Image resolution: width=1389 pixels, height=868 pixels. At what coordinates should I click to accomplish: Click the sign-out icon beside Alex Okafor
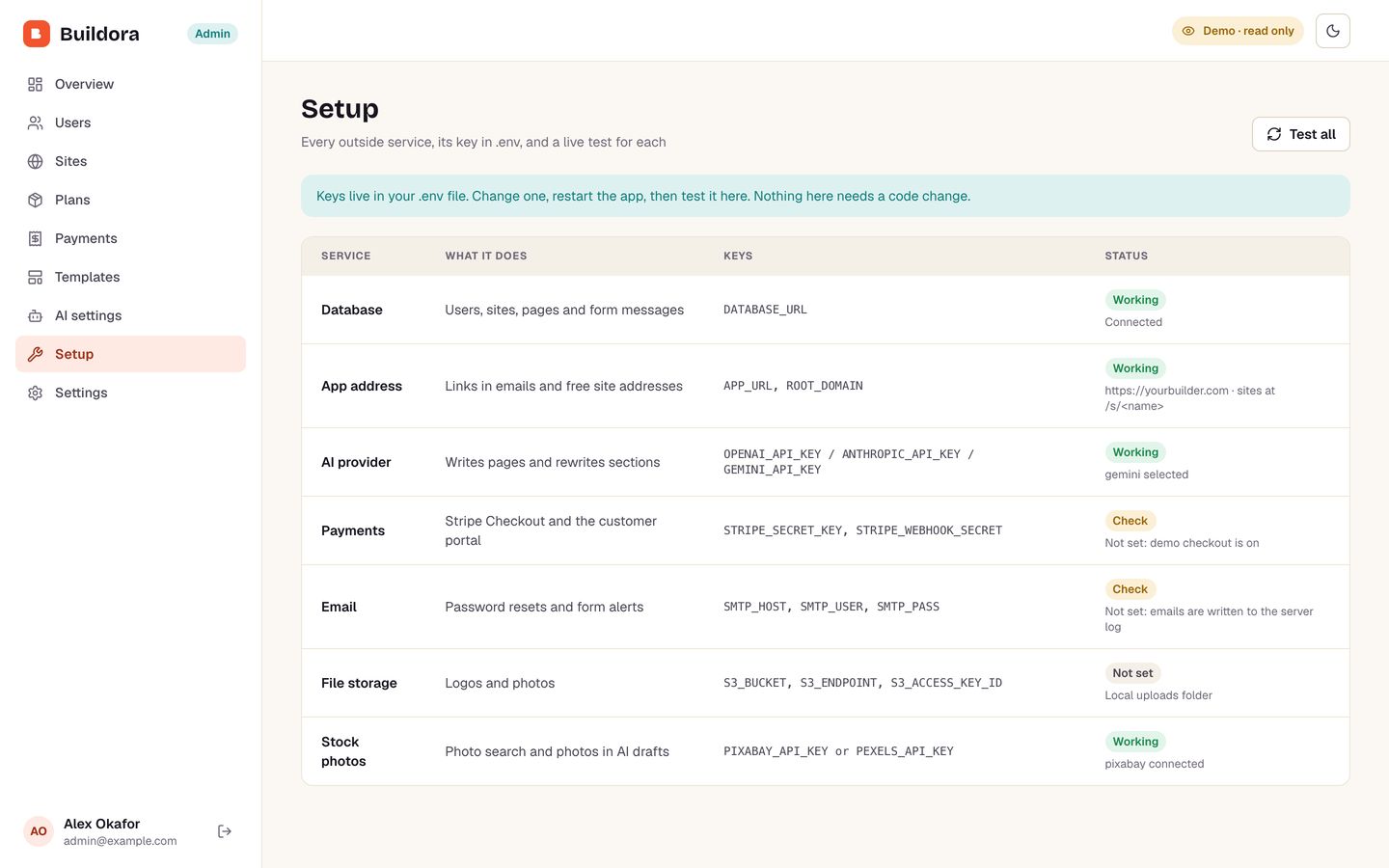pyautogui.click(x=225, y=831)
